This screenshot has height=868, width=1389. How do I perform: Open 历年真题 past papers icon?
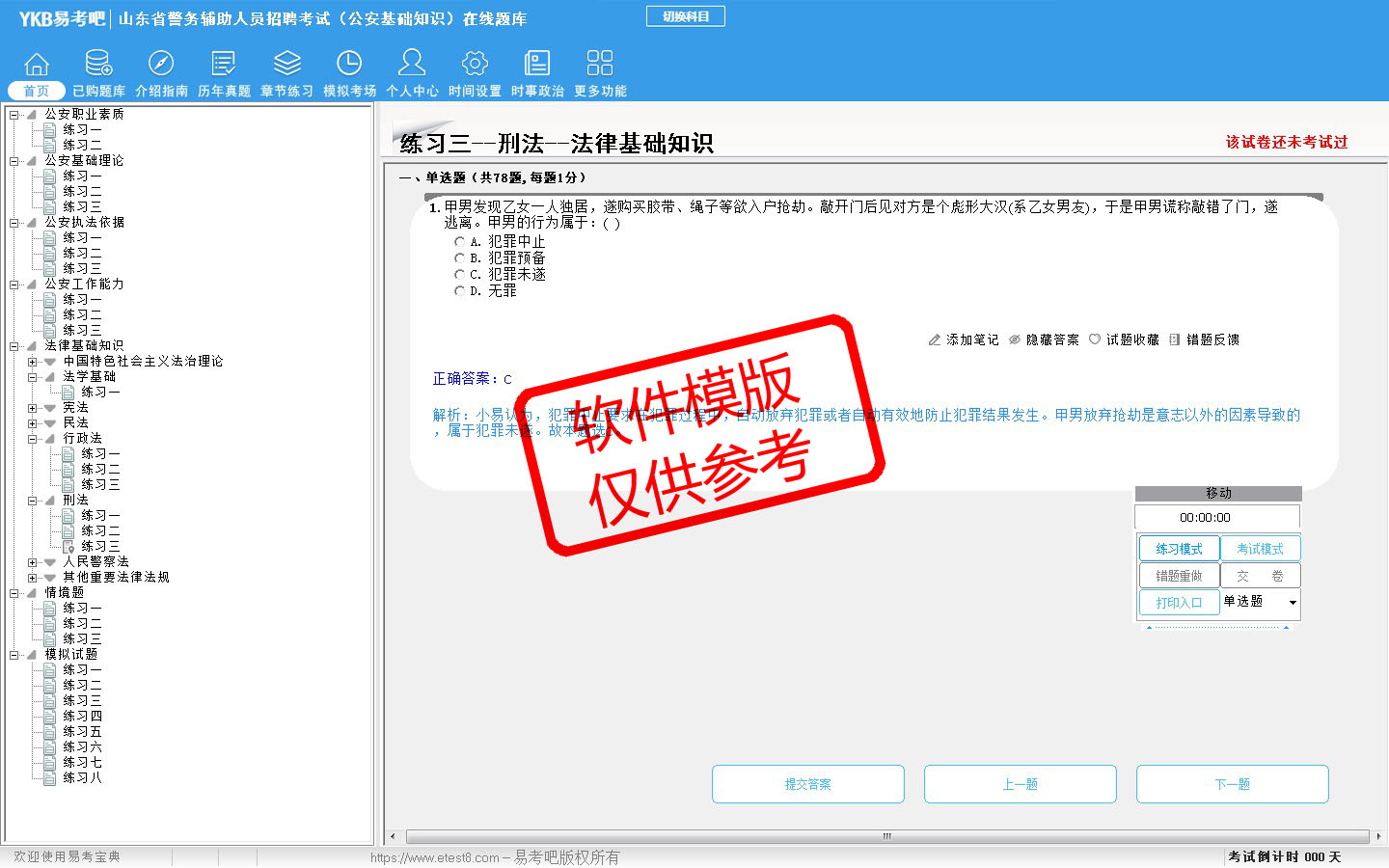coord(224,65)
